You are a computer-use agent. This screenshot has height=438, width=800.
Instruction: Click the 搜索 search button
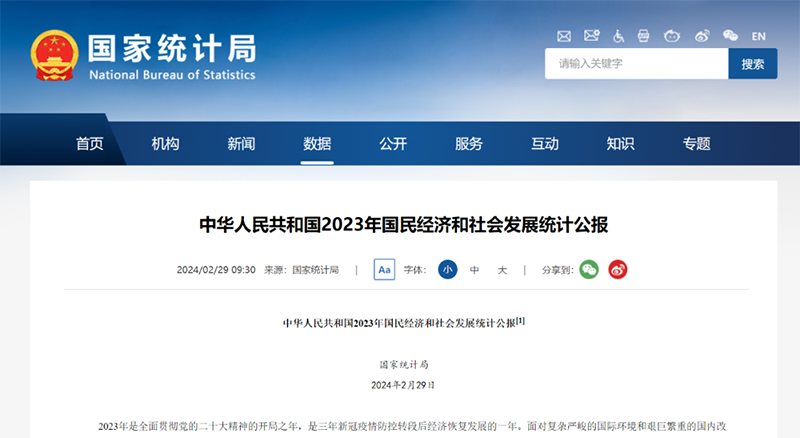point(753,64)
